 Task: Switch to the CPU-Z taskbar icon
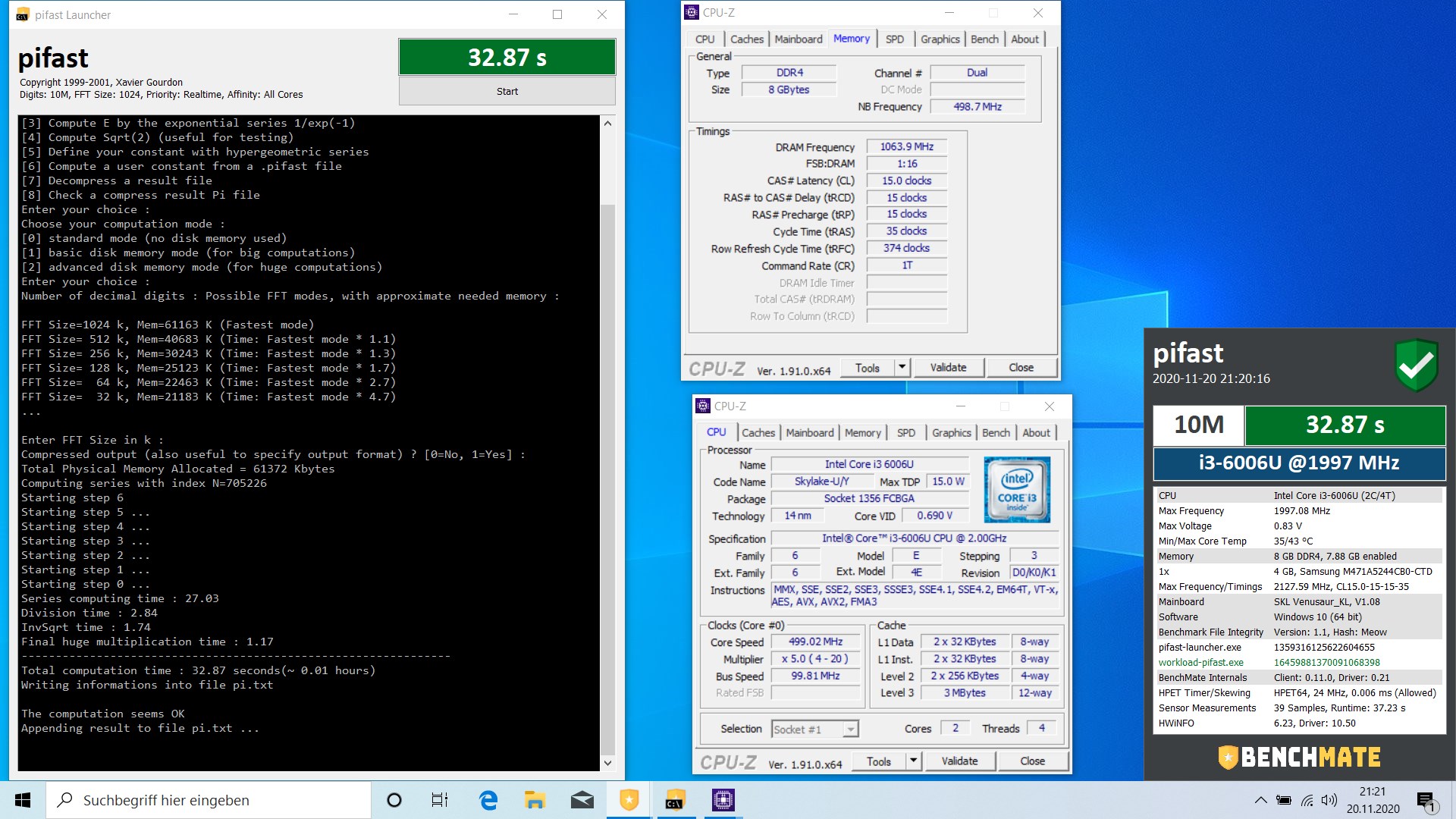click(x=723, y=800)
